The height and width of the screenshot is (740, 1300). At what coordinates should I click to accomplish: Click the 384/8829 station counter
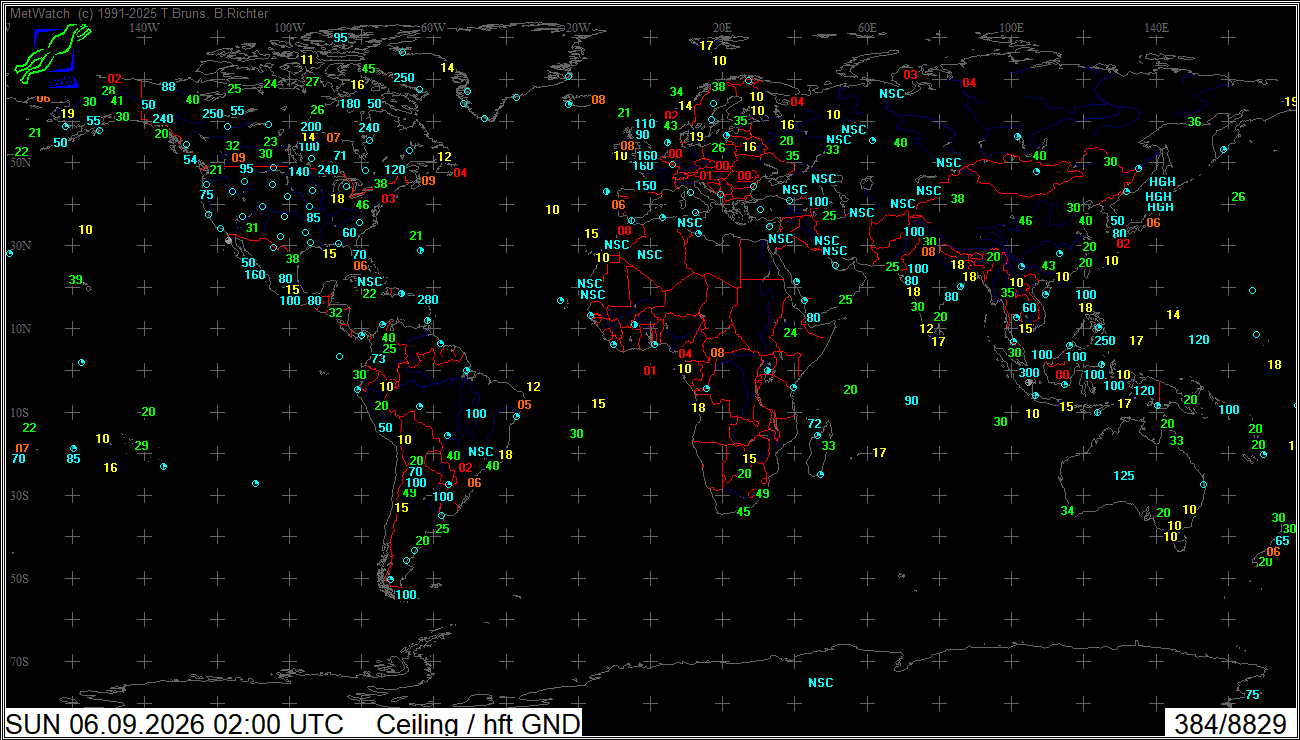click(x=1230, y=724)
